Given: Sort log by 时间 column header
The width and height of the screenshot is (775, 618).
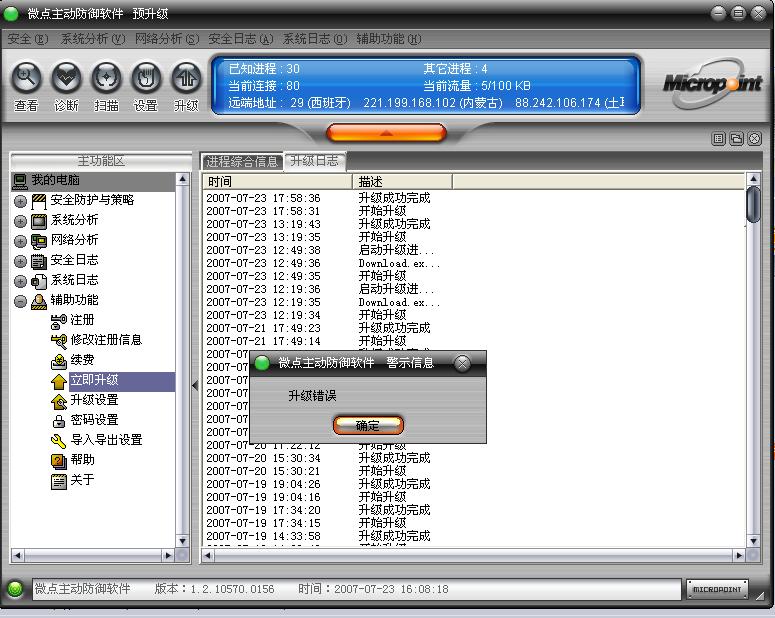Looking at the screenshot, I should pos(278,182).
